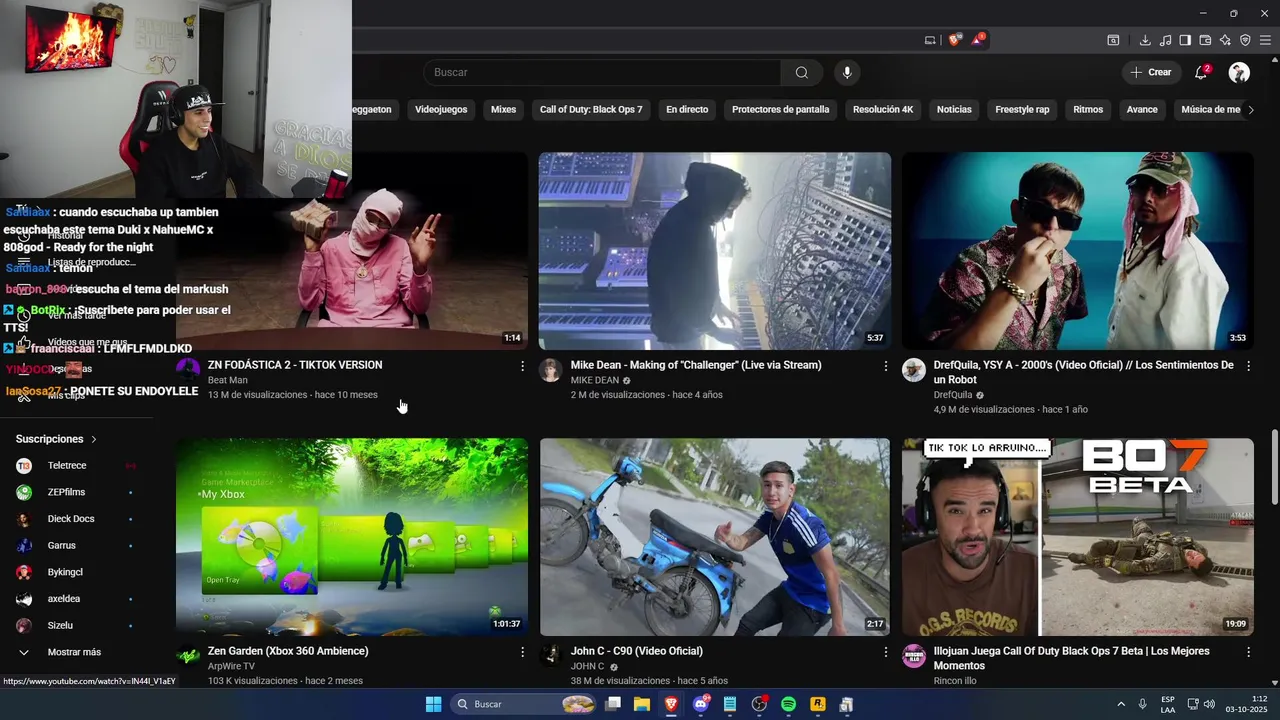
Task: Show hidden system tray icons chevron
Action: (1121, 704)
